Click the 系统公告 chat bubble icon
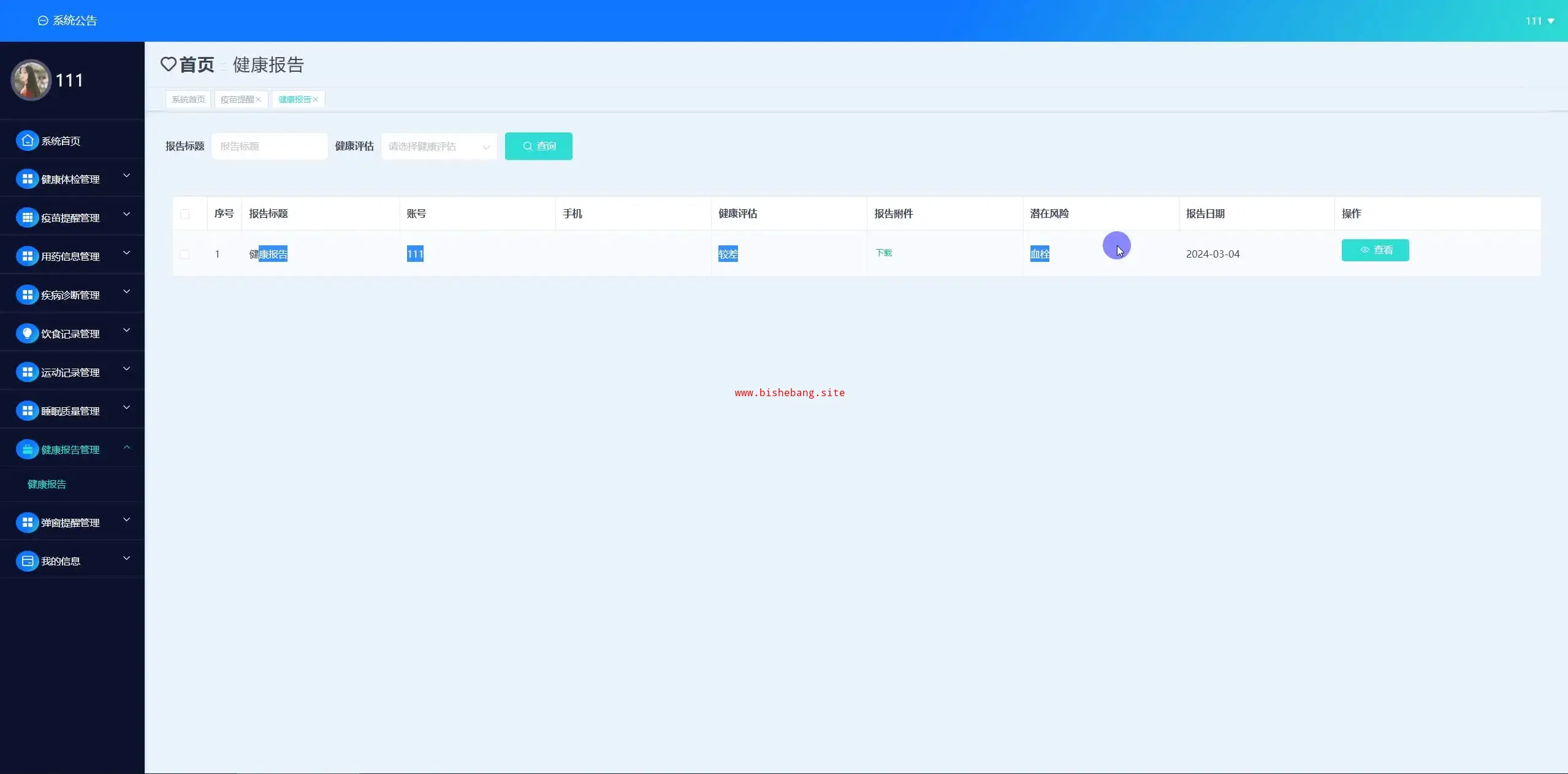 point(43,21)
